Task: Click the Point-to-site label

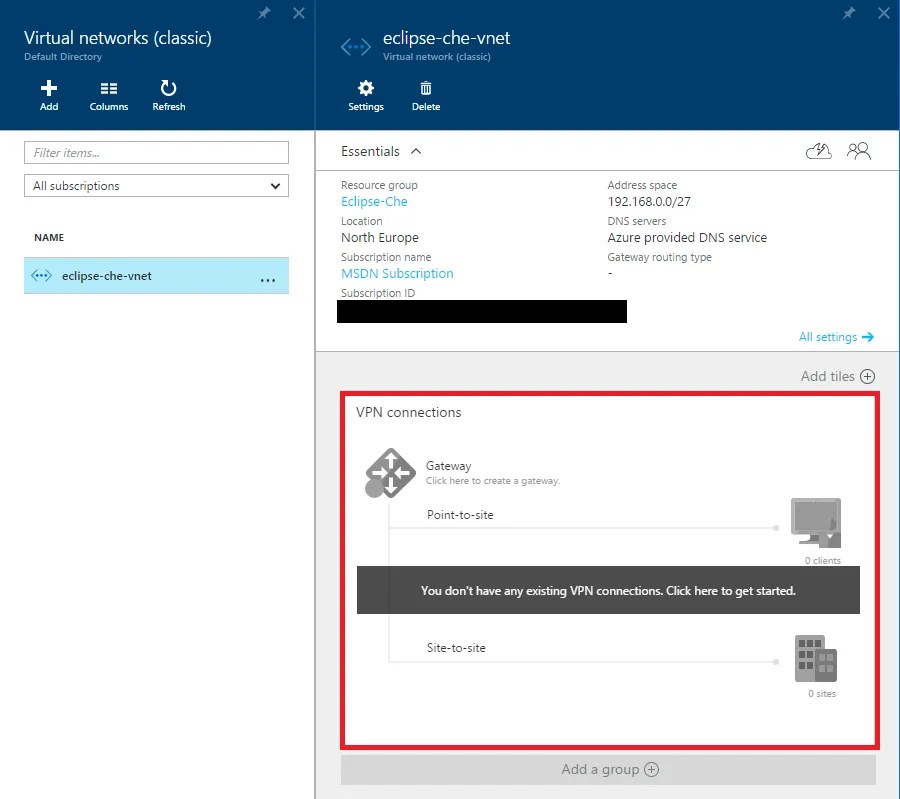Action: (x=460, y=515)
